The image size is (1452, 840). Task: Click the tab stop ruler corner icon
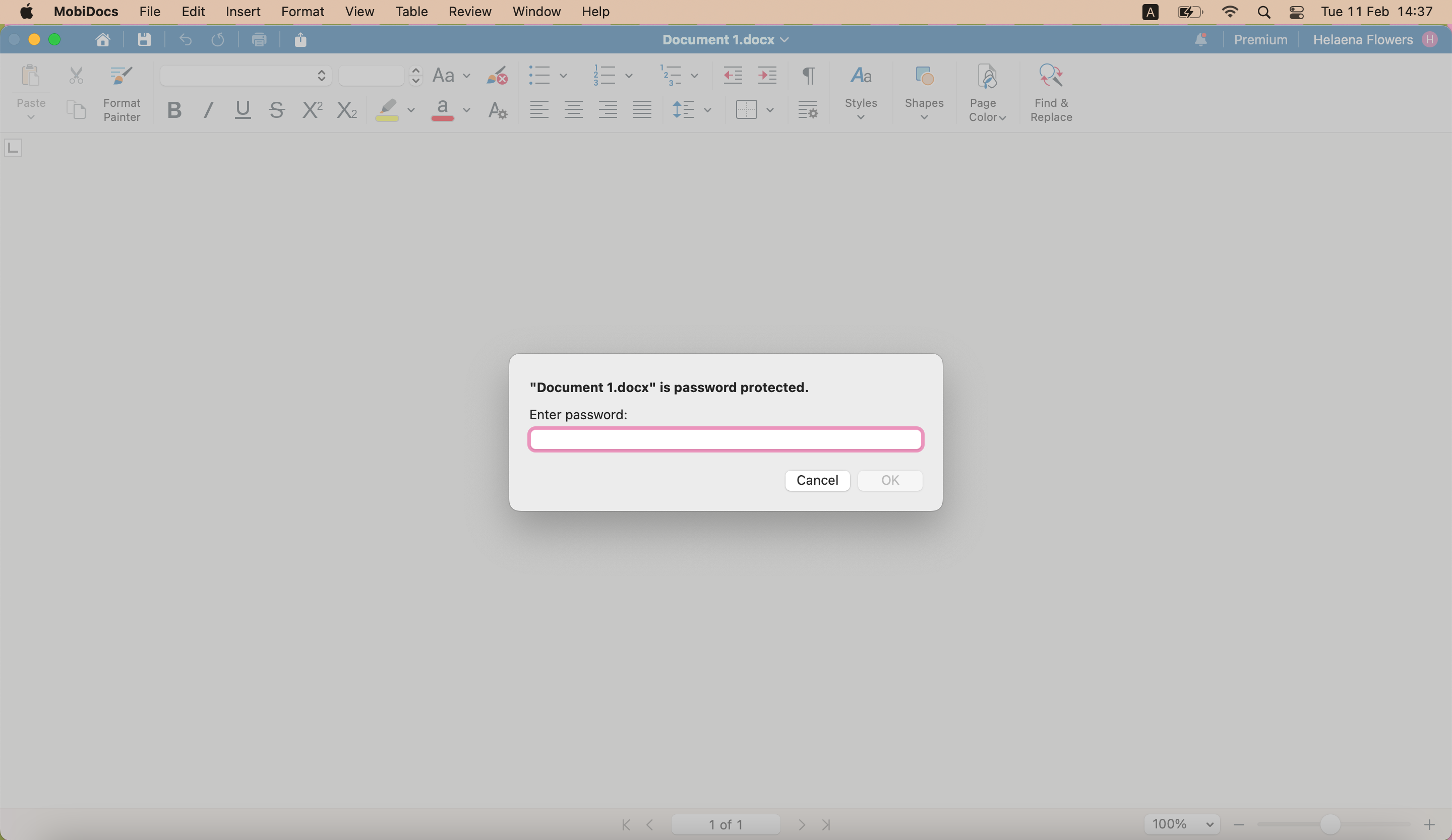click(13, 148)
